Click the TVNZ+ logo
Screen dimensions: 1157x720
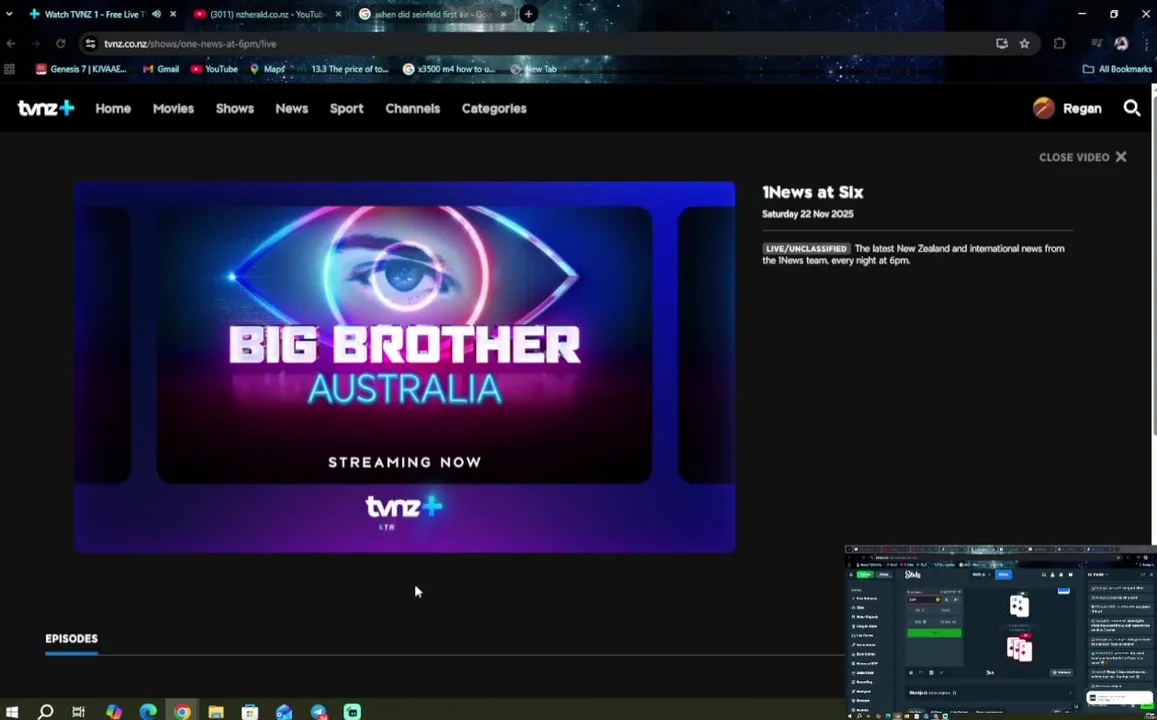tap(46, 108)
